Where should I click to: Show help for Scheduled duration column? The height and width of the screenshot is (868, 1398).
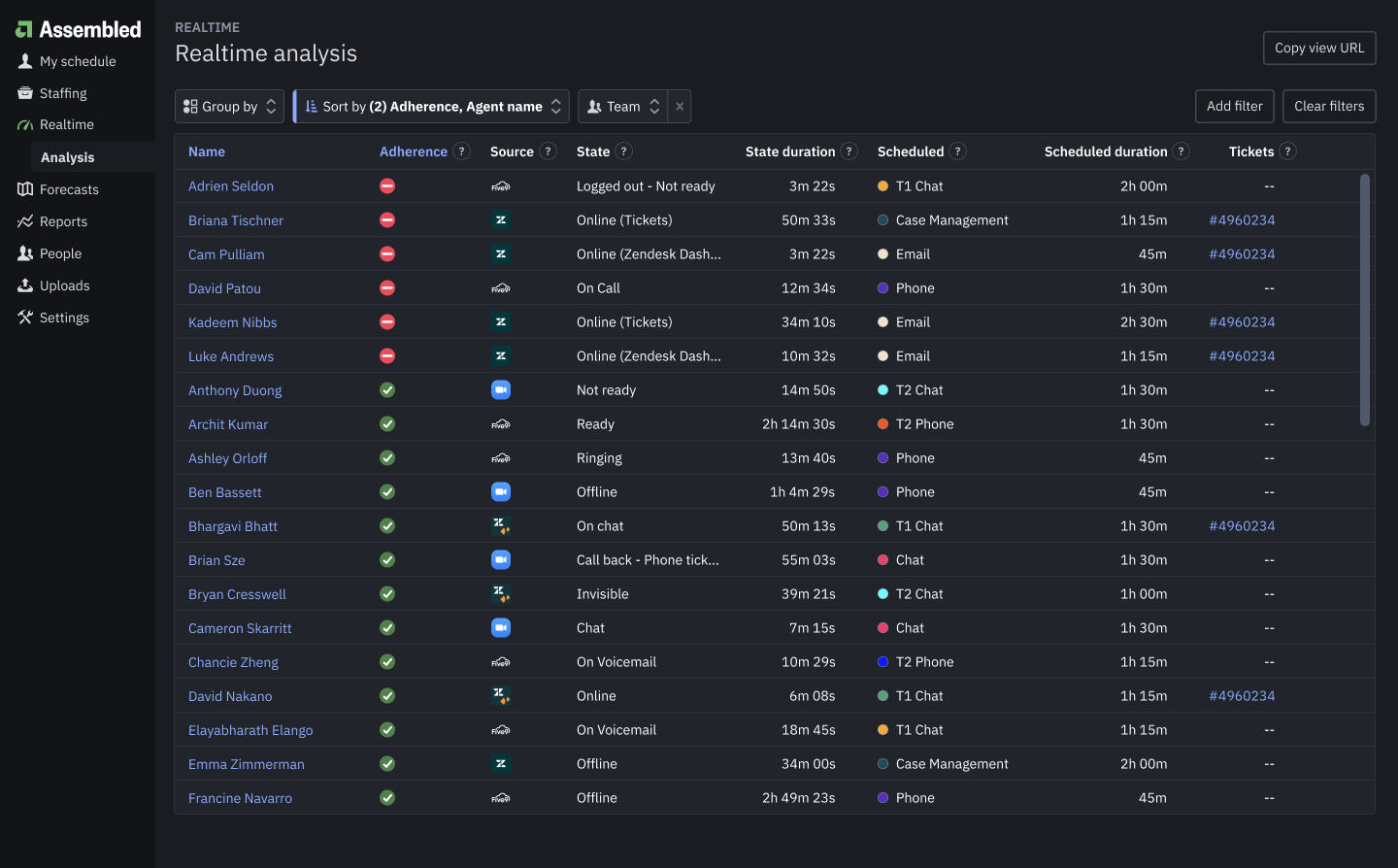[x=1182, y=151]
